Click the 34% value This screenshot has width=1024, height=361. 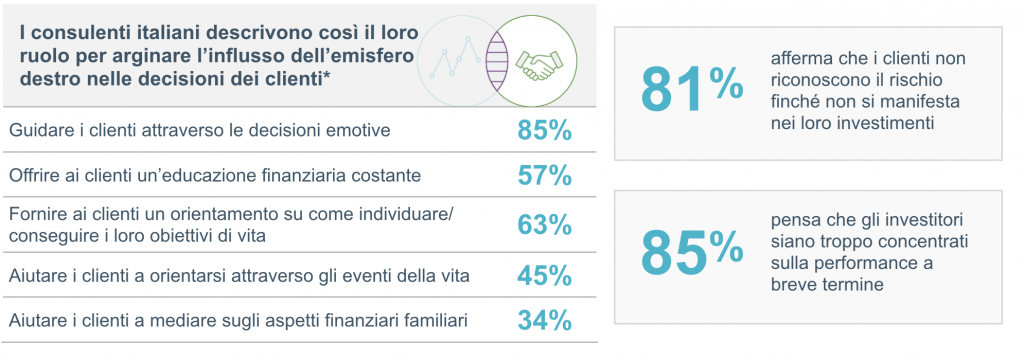pyautogui.click(x=545, y=321)
